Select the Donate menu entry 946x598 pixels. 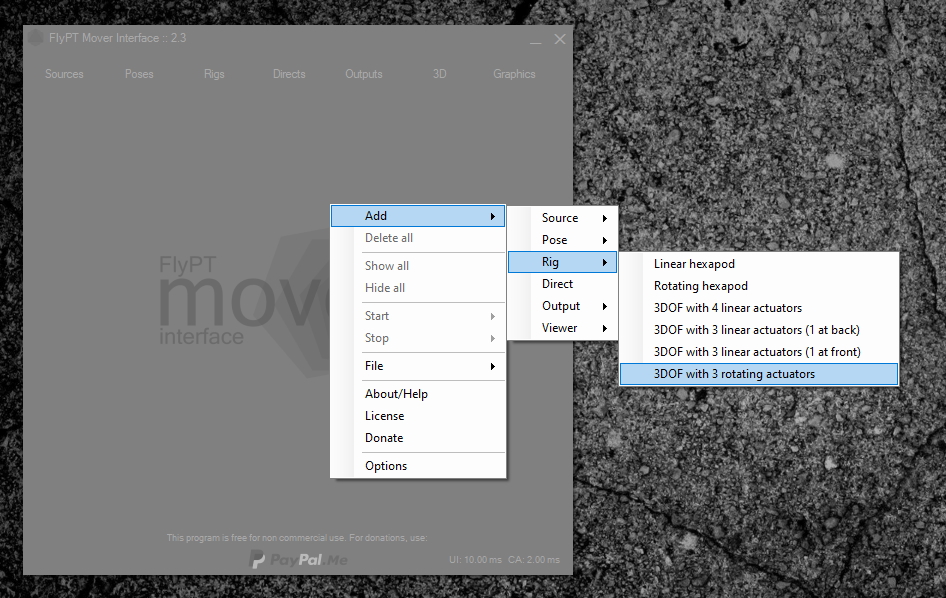click(x=417, y=437)
